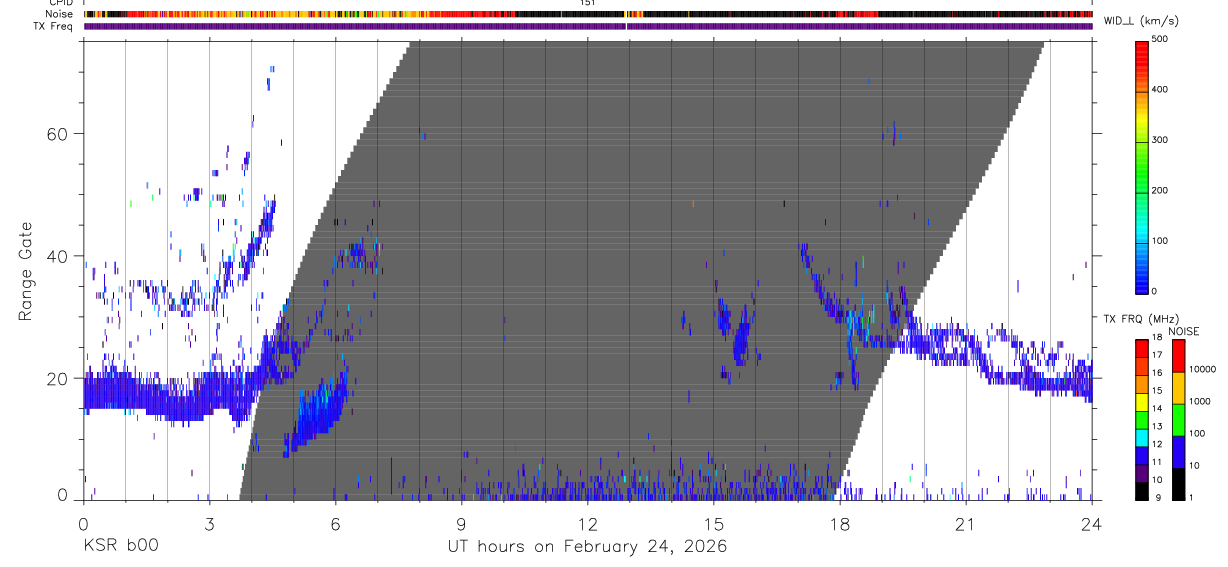Click the 151 CPID value at top

point(587,3)
